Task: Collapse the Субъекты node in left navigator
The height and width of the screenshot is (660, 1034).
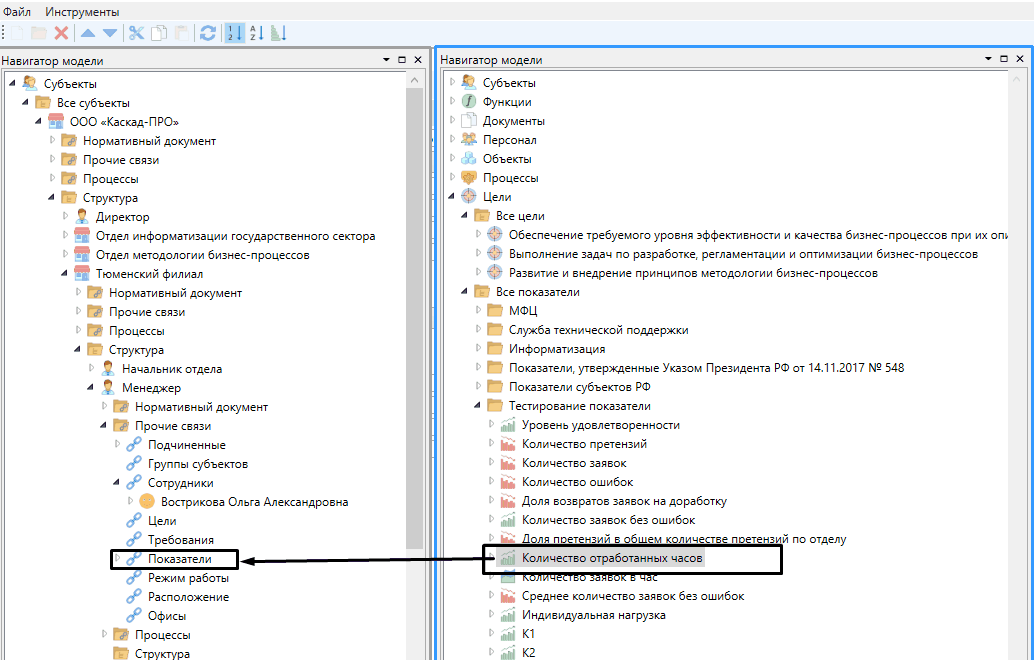Action: (x=12, y=83)
